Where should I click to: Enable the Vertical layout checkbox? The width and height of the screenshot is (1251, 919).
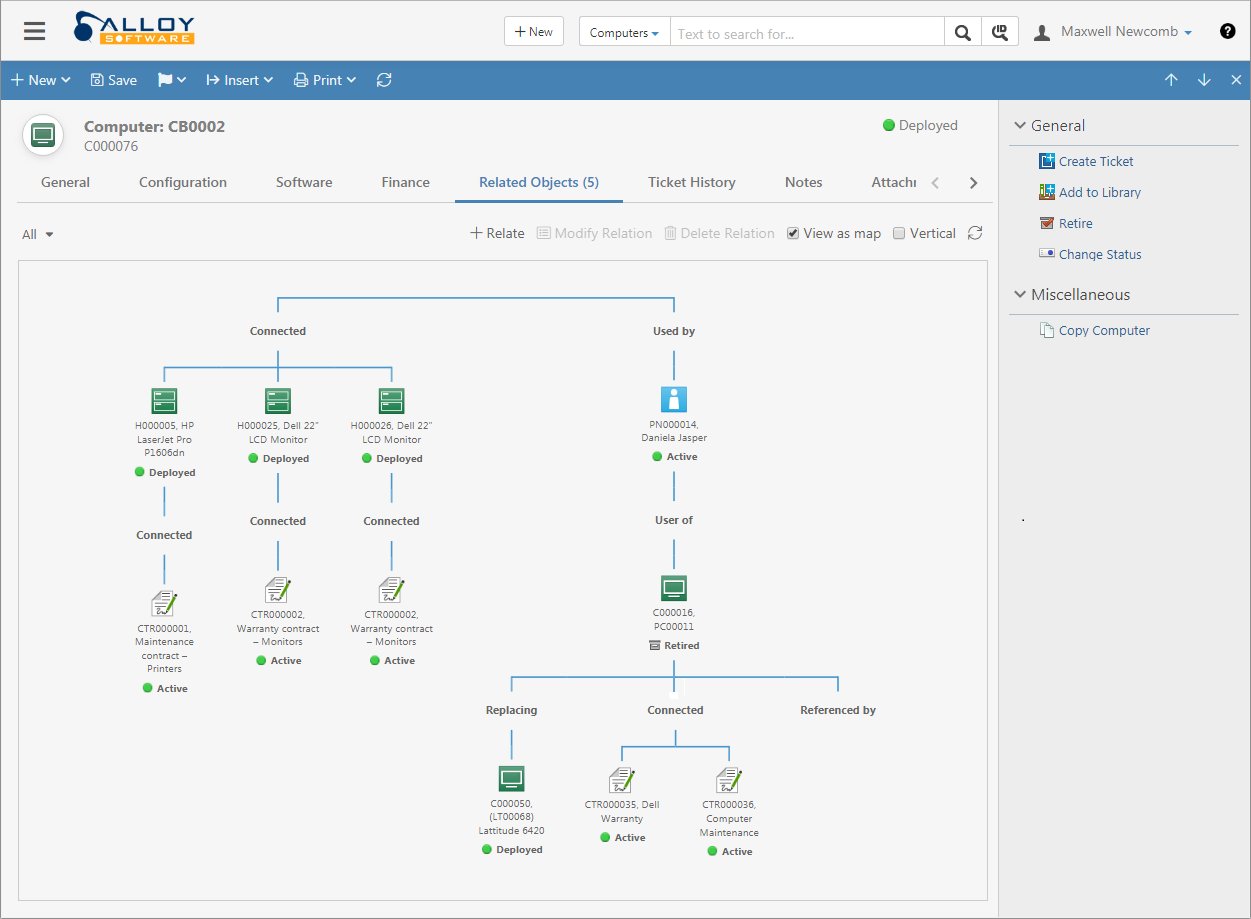898,232
